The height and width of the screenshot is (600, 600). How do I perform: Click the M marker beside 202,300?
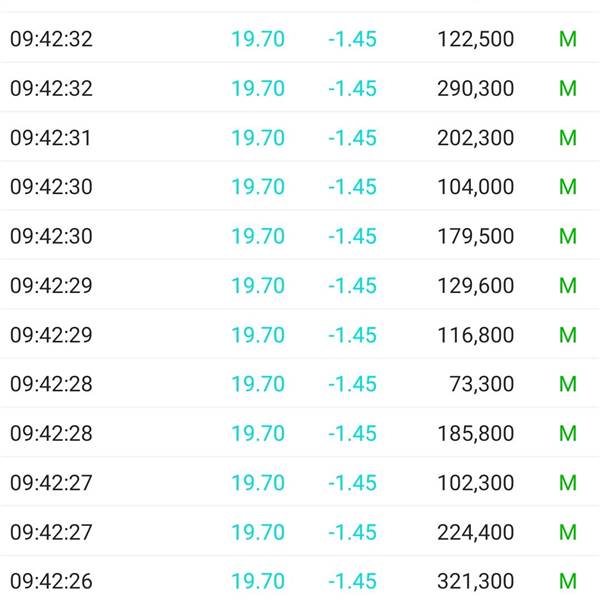coord(568,138)
